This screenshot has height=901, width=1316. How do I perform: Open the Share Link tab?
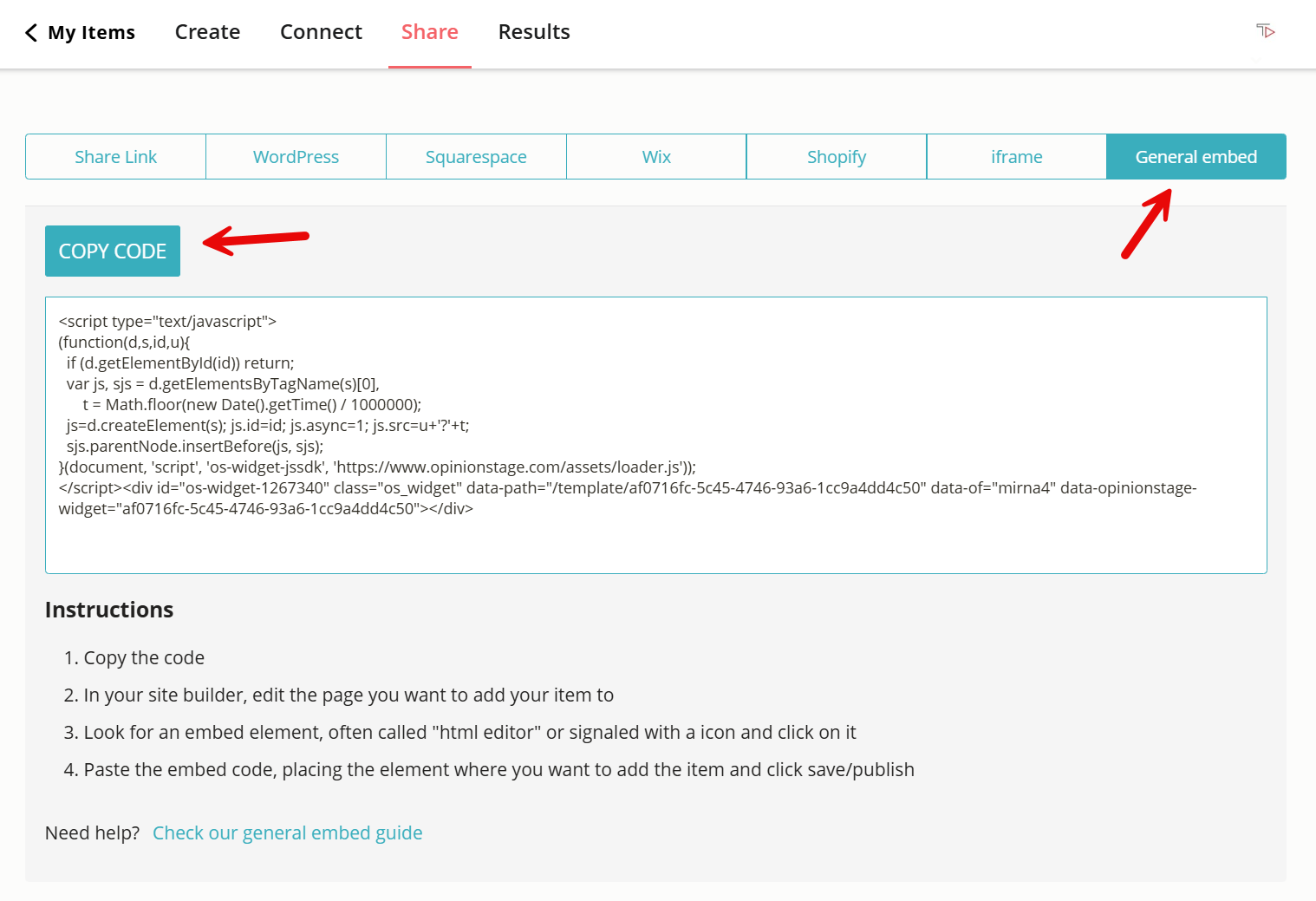click(115, 156)
